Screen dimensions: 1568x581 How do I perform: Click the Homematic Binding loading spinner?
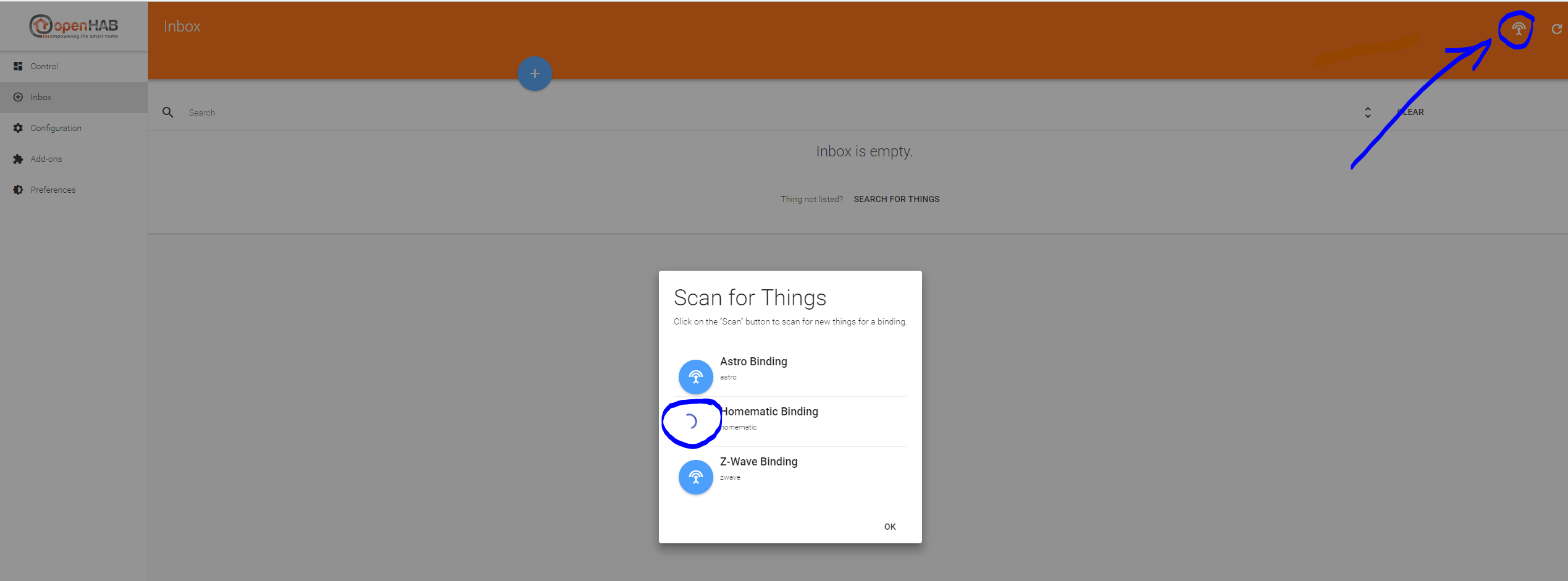(x=690, y=422)
